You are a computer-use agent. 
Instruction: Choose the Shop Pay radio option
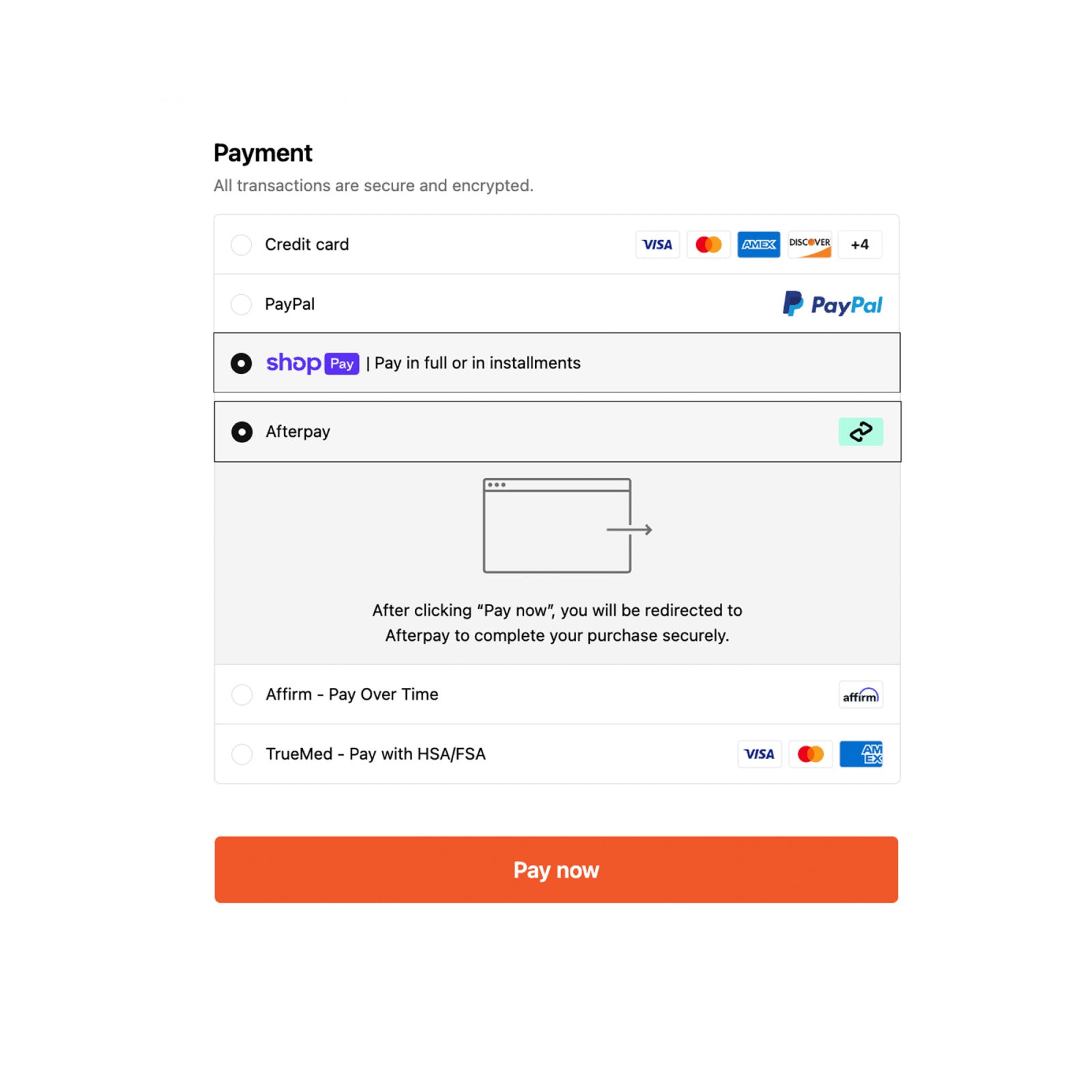241,363
